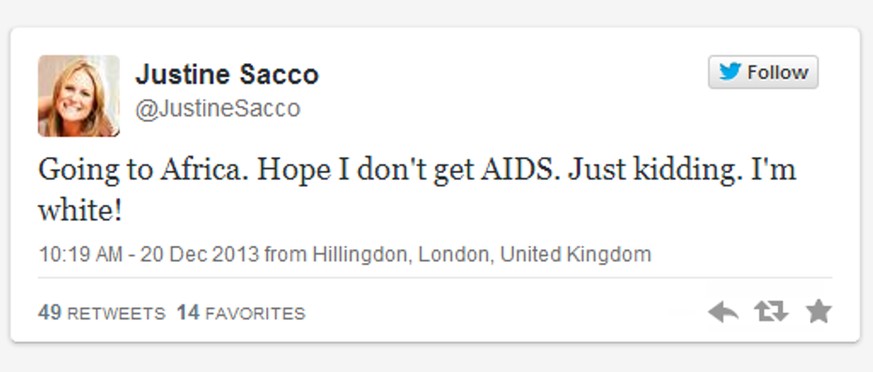
Task: Click the @JustineSacco handle
Action: pos(218,109)
